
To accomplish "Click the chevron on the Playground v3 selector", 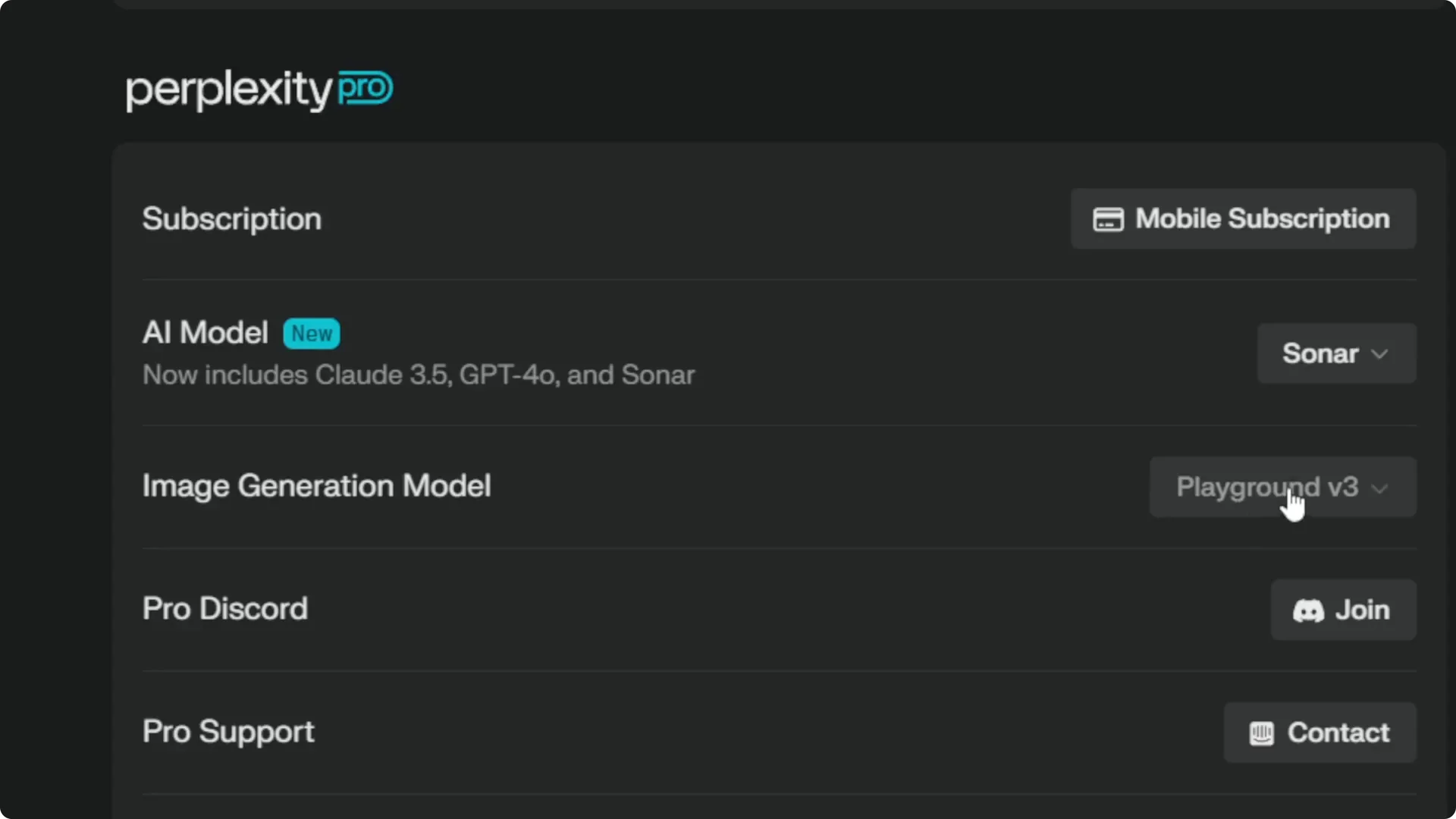I will 1379,488.
